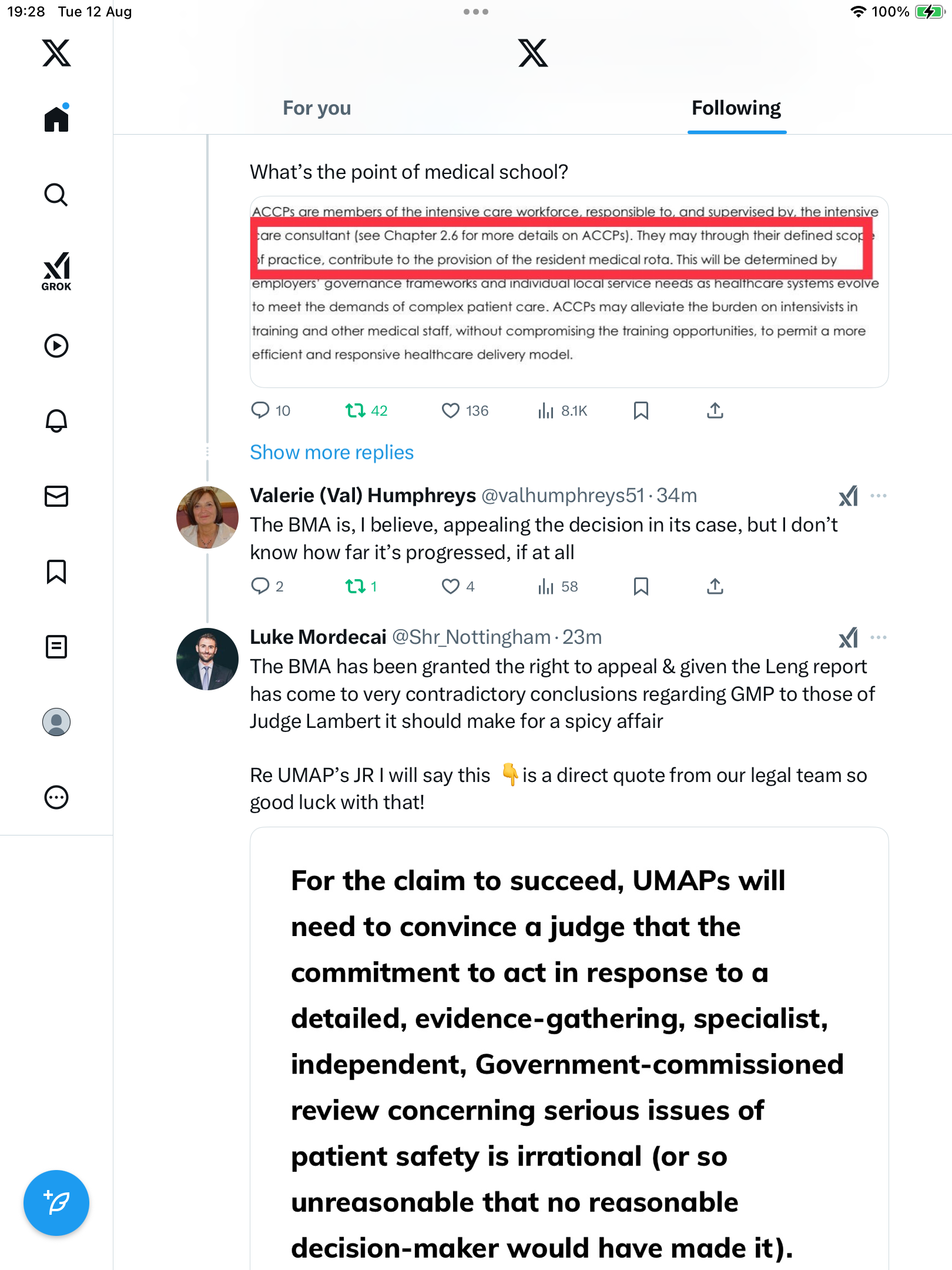This screenshot has height=1270, width=952.
Task: Click the compose new post button
Action: (56, 1202)
